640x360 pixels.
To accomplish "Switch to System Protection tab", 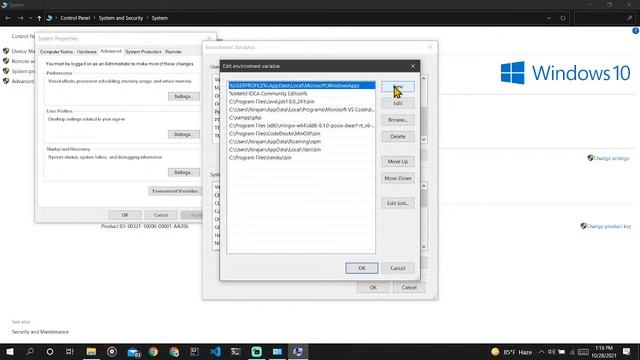I will [x=143, y=52].
